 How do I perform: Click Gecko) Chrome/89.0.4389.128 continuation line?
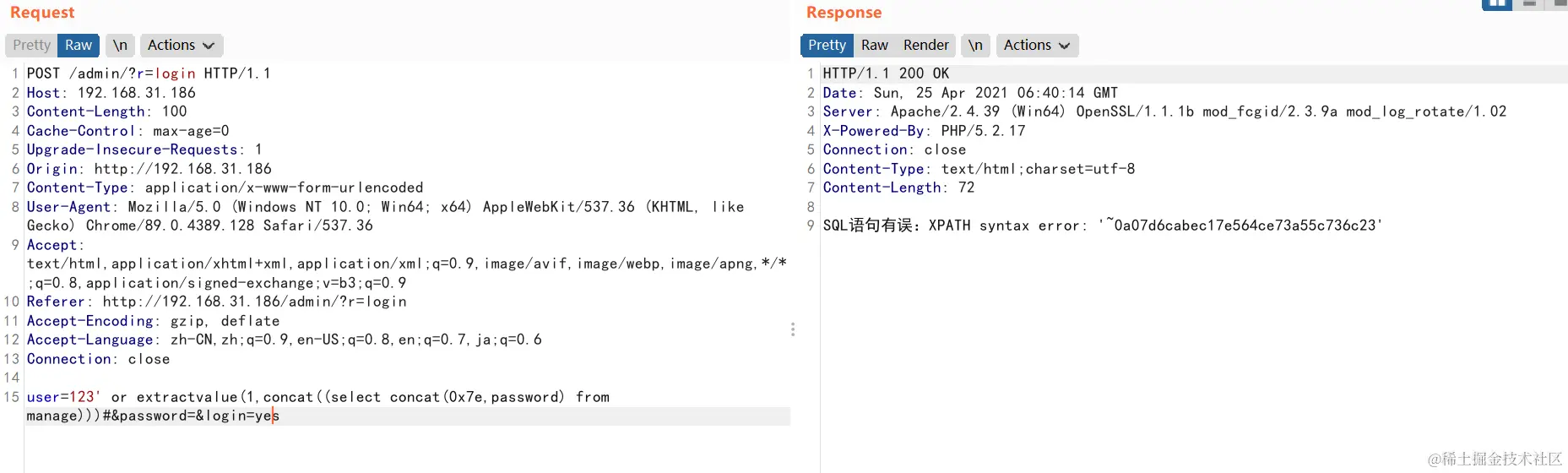tap(199, 226)
